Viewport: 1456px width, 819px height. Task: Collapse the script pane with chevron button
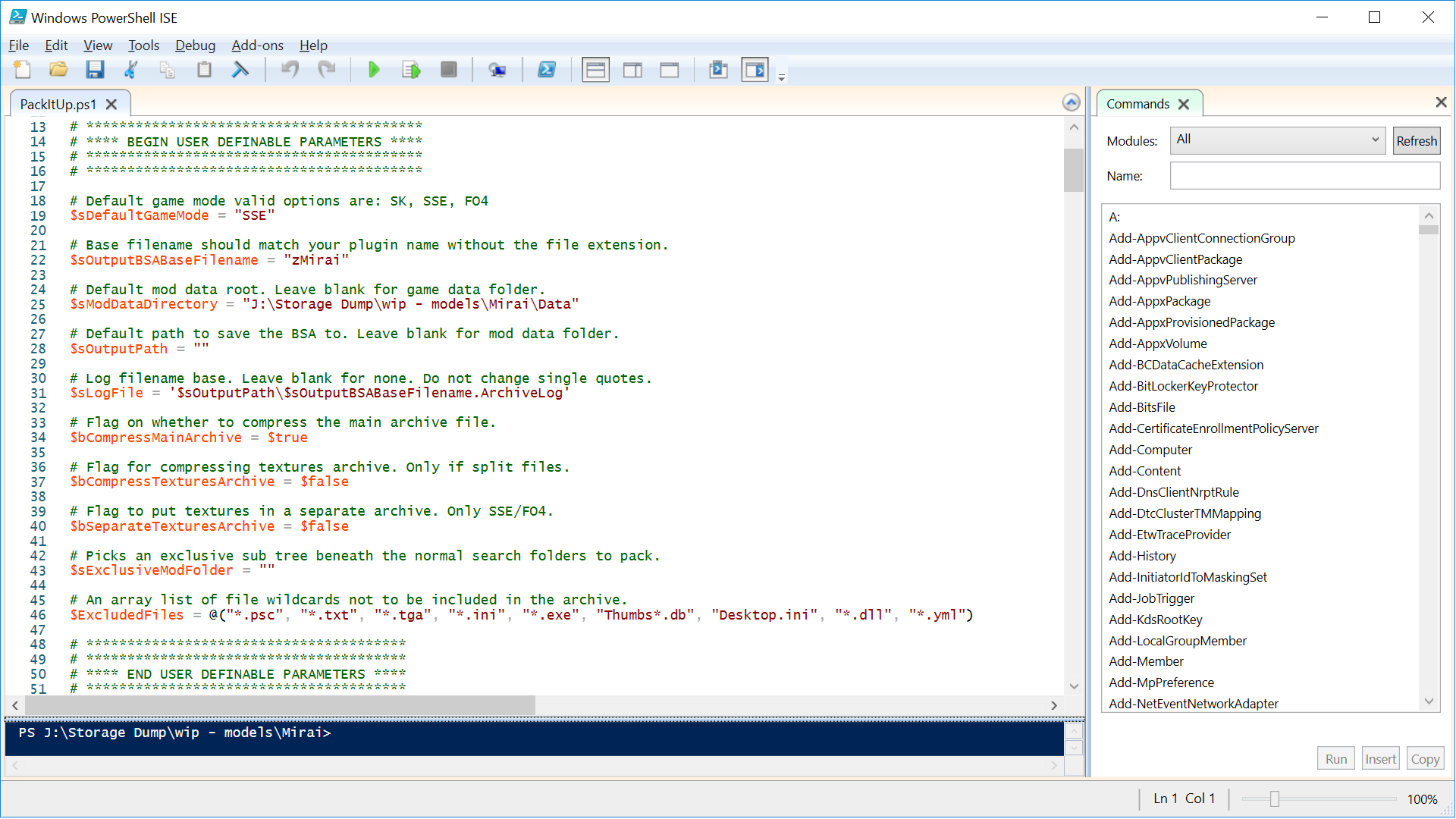pyautogui.click(x=1071, y=102)
